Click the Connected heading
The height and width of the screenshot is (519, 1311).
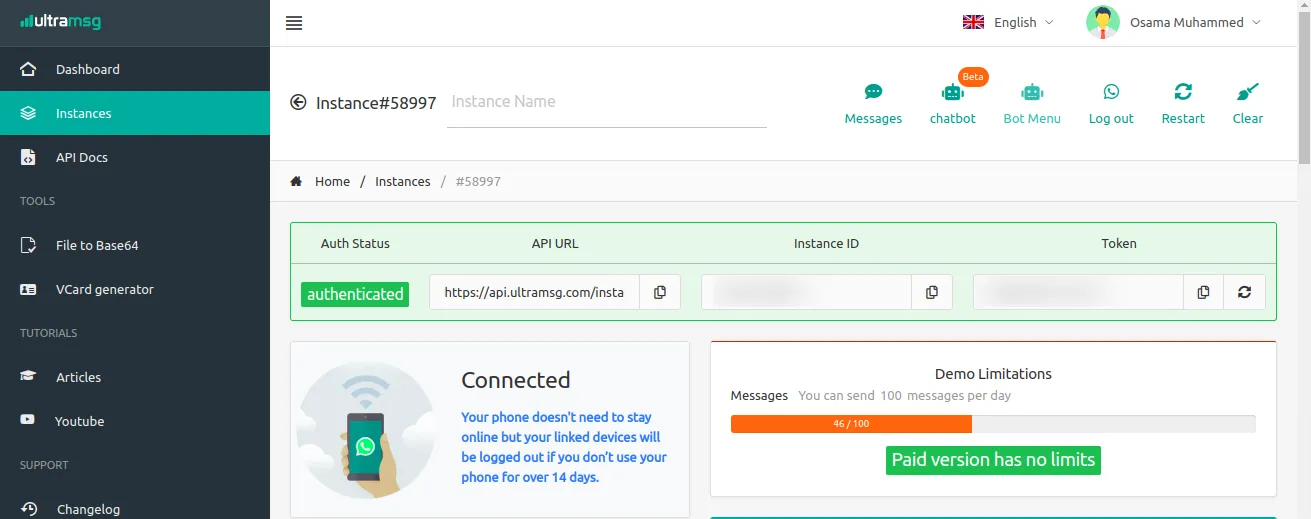point(516,380)
